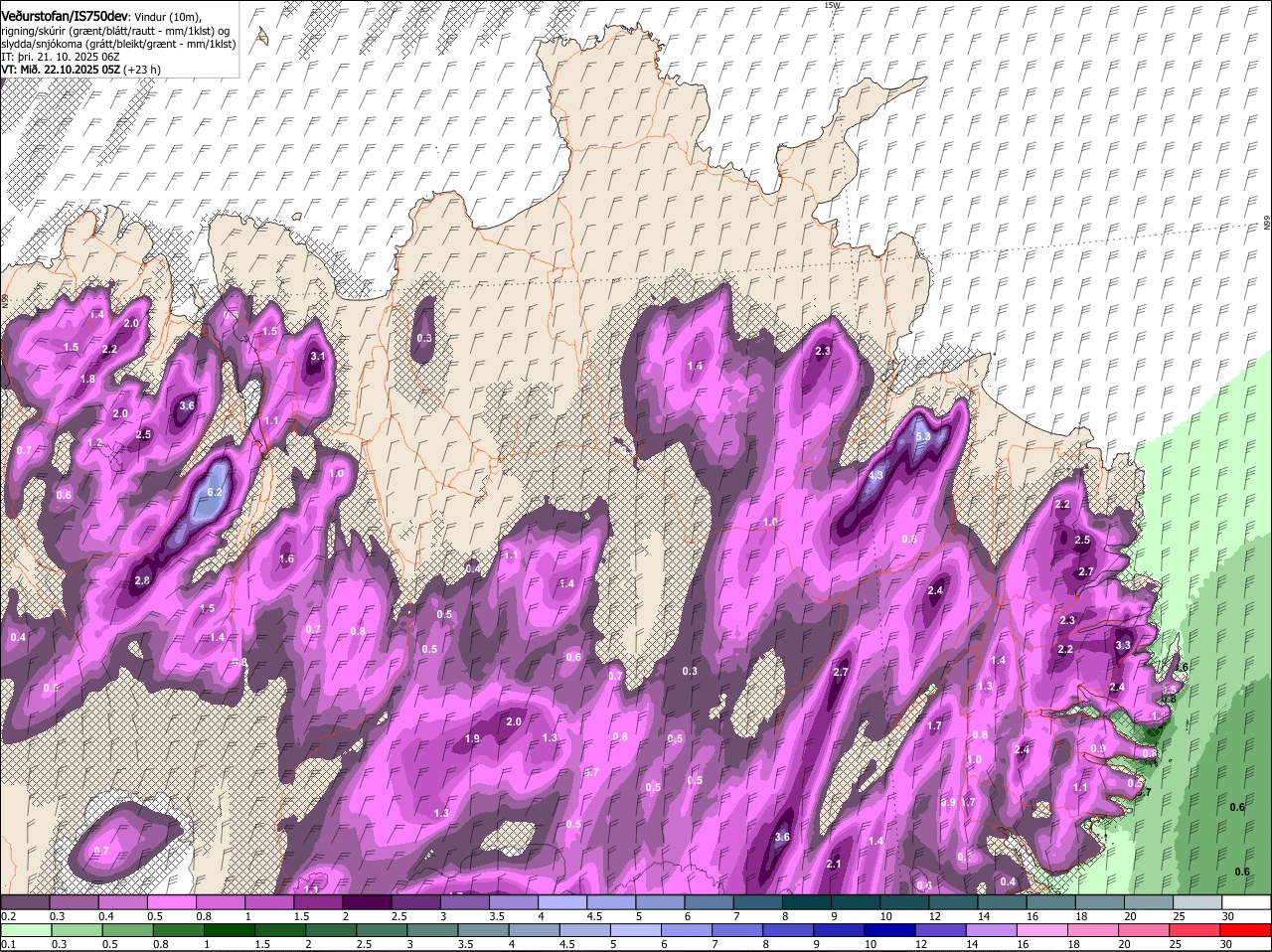Viewport: 1272px width, 952px height.
Task: Click the '25' label in the upper legend row
Action: pos(1180,916)
